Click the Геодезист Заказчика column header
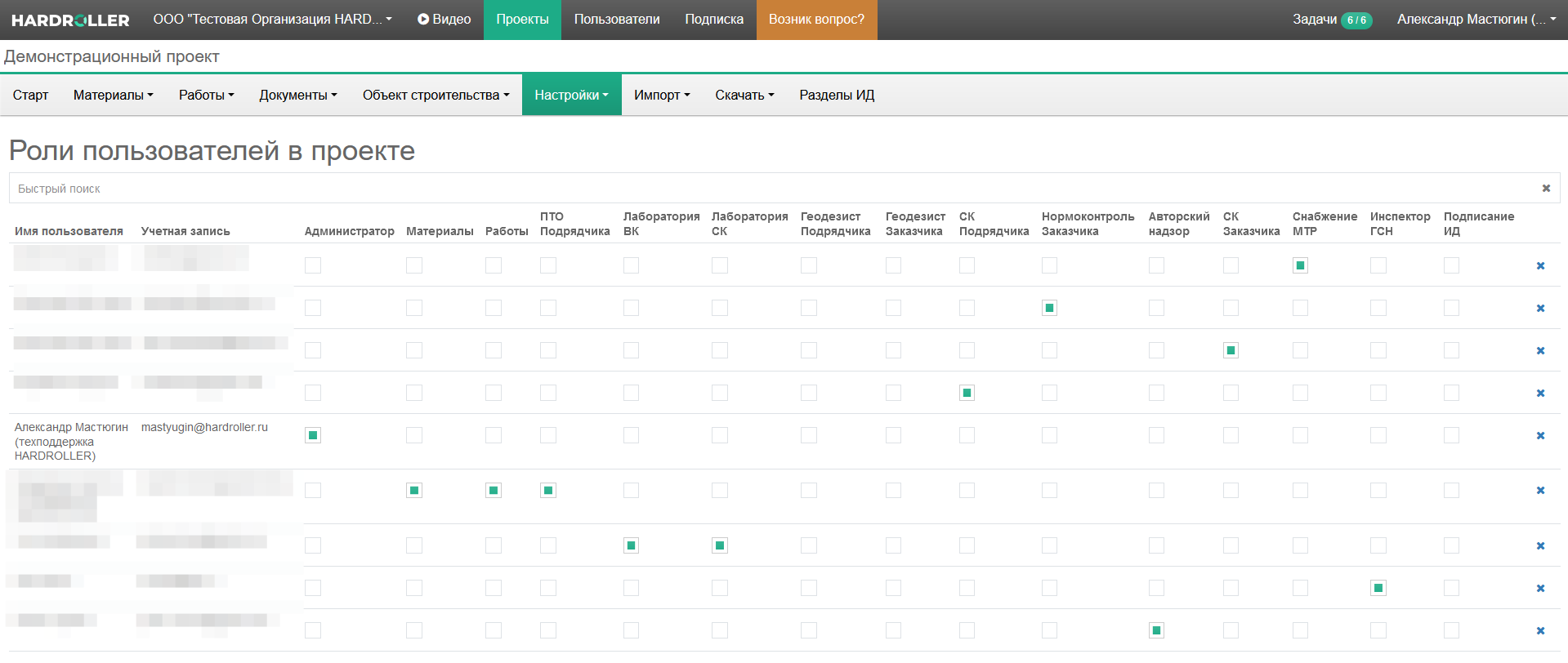The height and width of the screenshot is (663, 1568). click(x=915, y=224)
